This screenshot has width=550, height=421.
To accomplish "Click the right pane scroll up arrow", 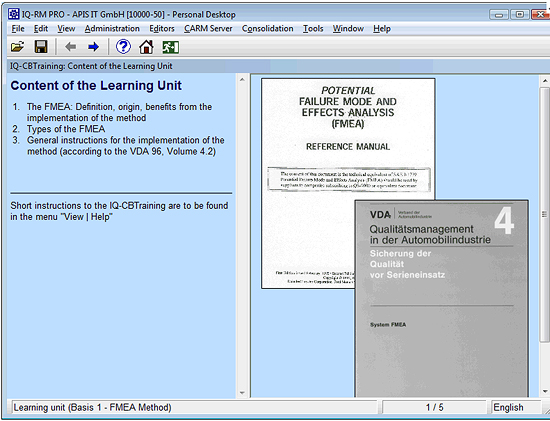I will tap(545, 81).
